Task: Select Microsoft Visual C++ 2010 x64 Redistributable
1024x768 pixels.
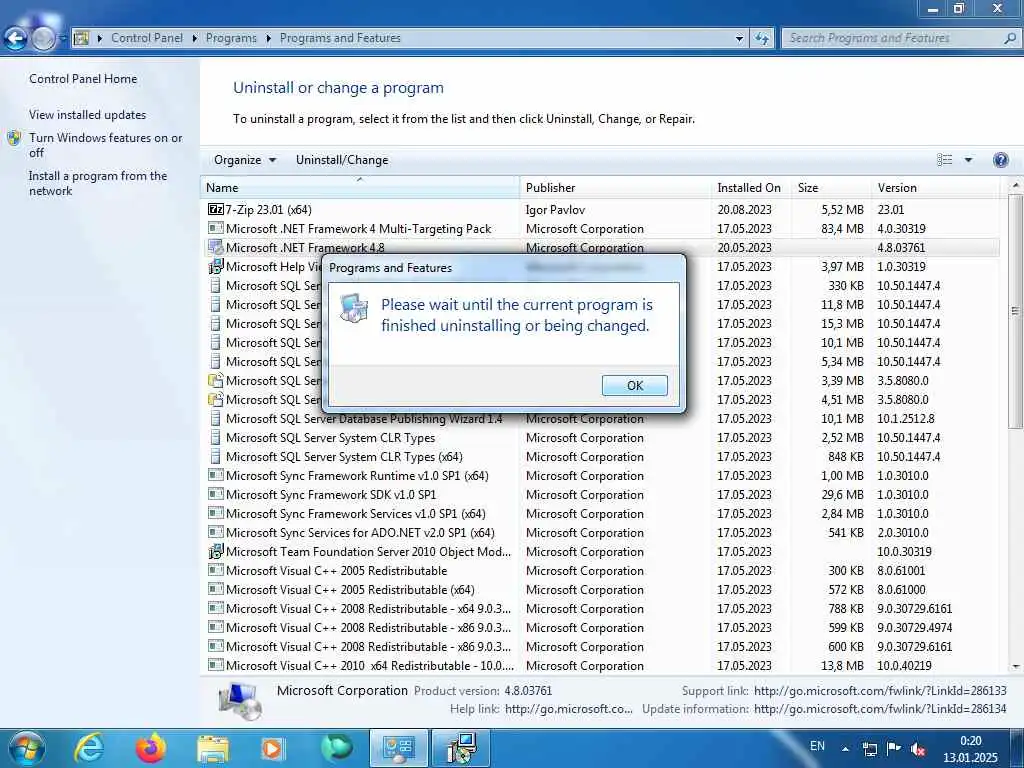Action: (370, 665)
